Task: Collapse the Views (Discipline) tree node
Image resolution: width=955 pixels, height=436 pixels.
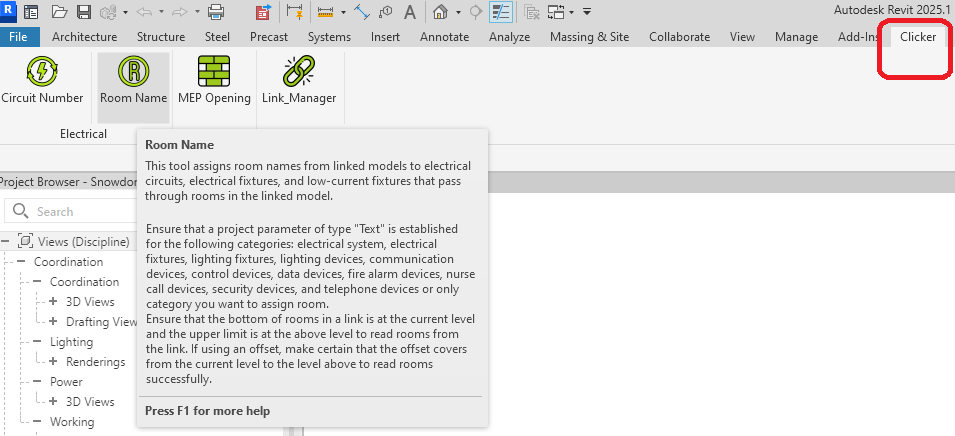Action: click(x=5, y=241)
